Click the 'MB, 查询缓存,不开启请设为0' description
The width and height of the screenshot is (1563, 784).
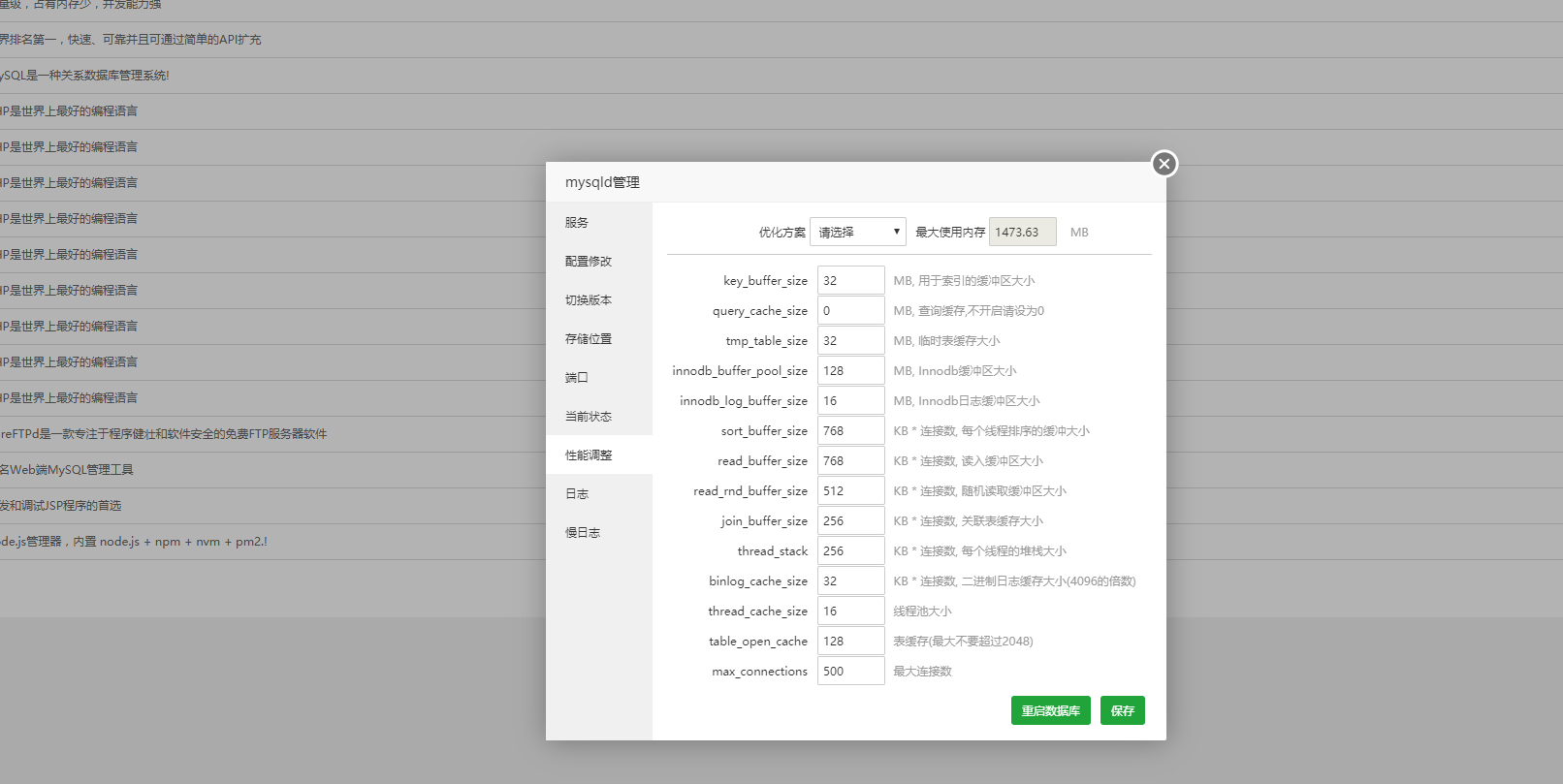[x=969, y=310]
